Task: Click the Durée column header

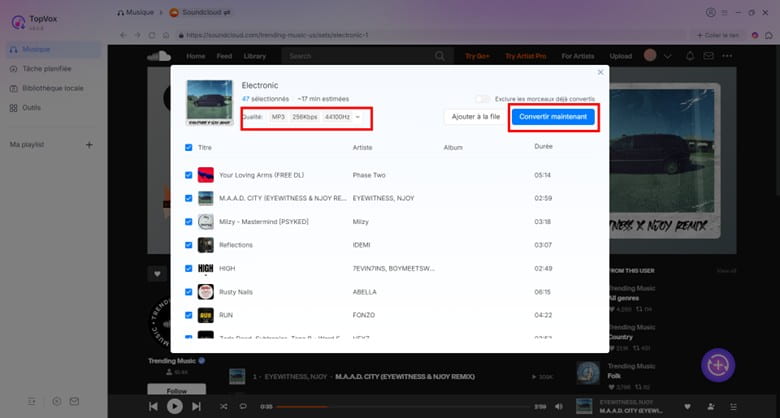Action: (x=543, y=146)
